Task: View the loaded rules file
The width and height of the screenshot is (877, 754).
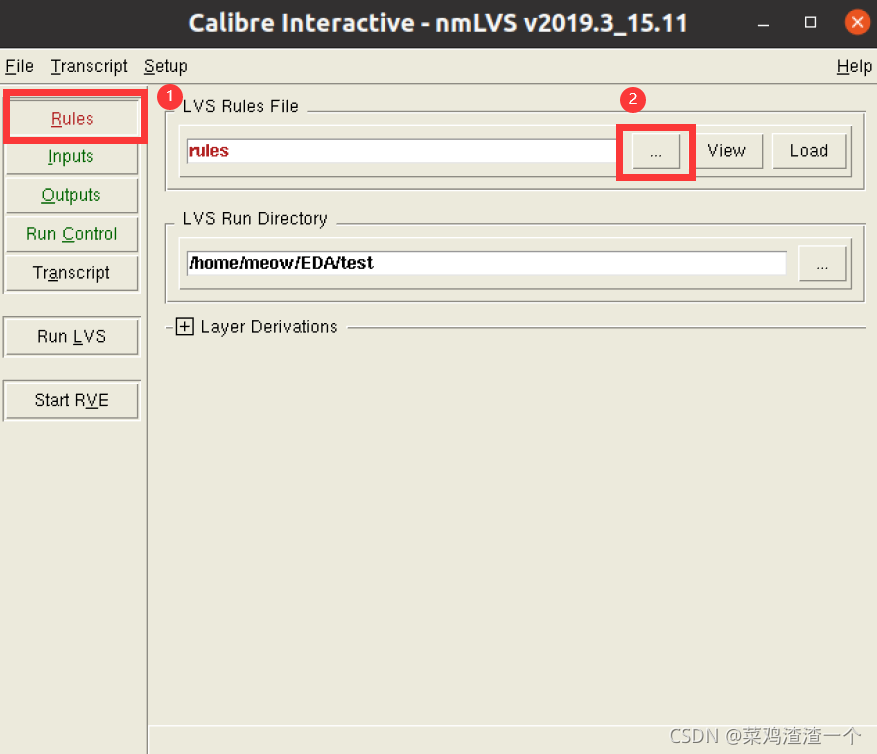Action: point(727,151)
